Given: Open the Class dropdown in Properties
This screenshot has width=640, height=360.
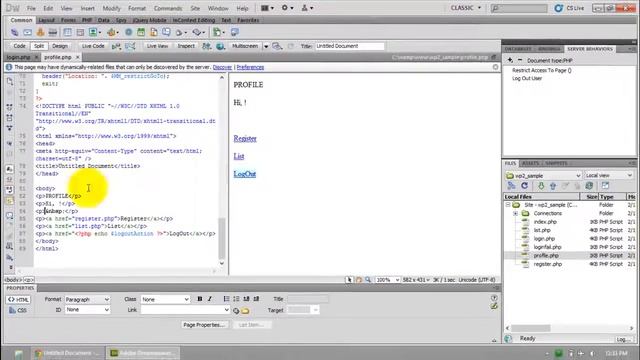Looking at the screenshot, I should pos(165,299).
